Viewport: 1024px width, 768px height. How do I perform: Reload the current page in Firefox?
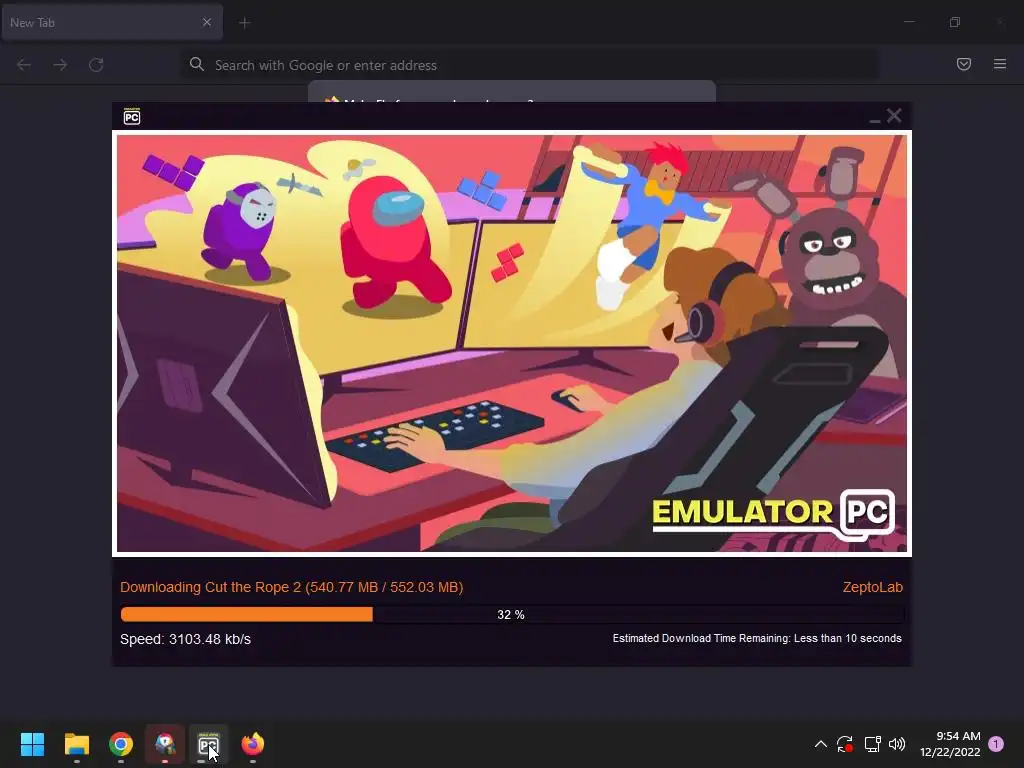point(96,65)
